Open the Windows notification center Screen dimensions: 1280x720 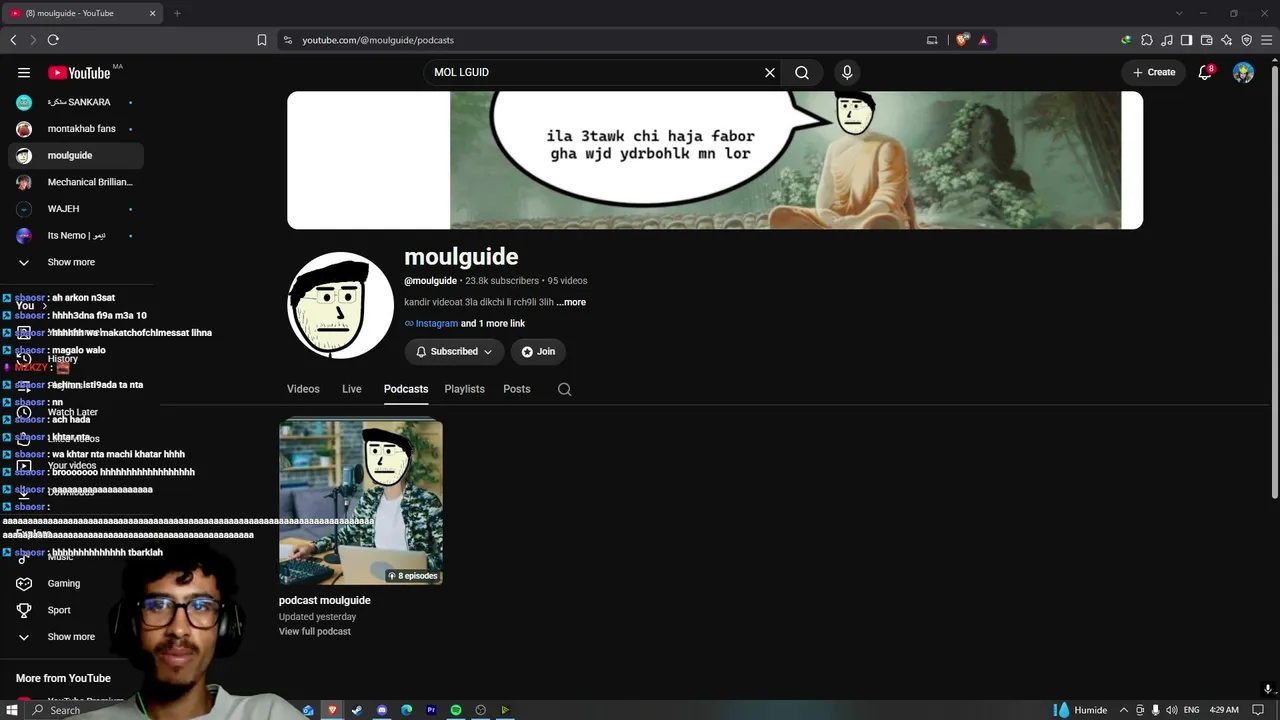point(1258,710)
